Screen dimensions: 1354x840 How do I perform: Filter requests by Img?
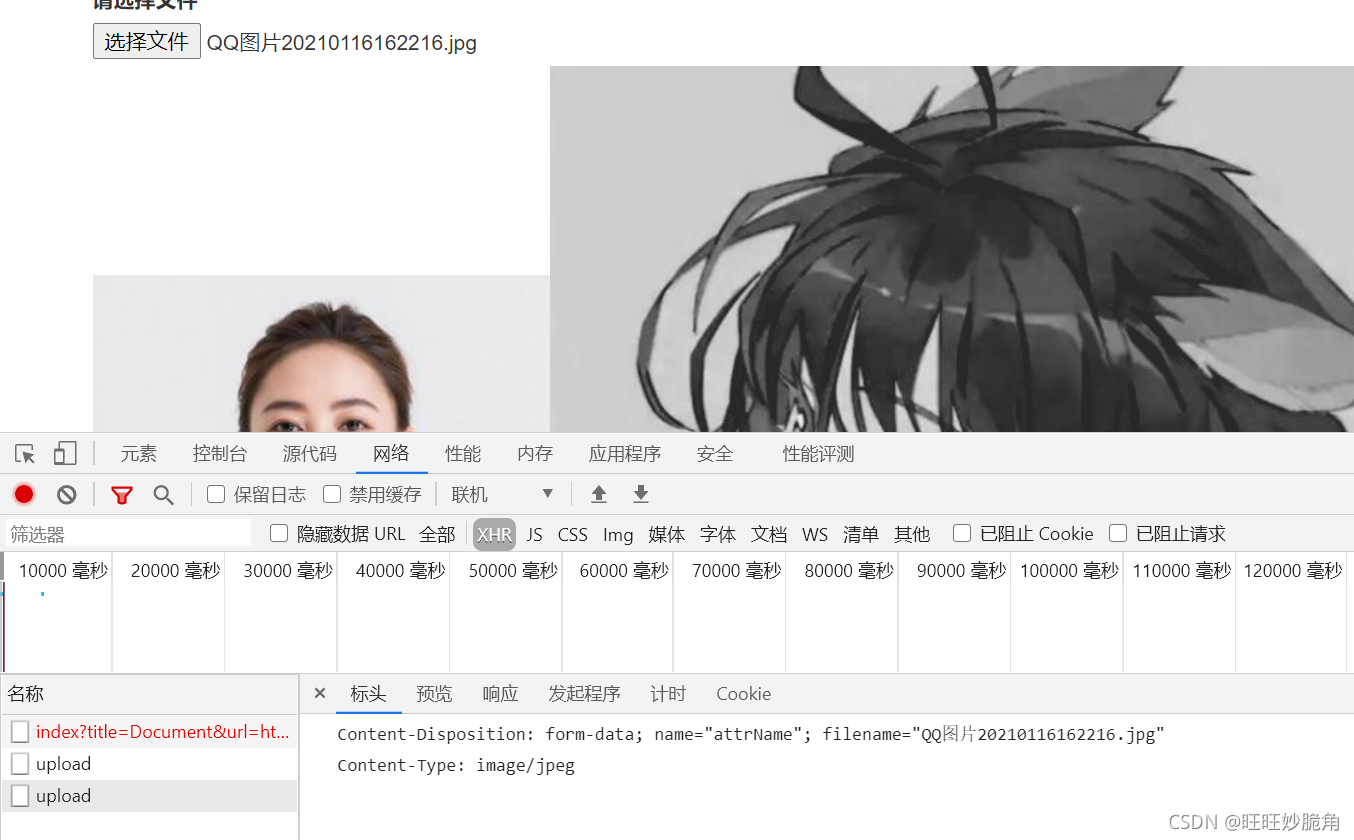tap(618, 534)
